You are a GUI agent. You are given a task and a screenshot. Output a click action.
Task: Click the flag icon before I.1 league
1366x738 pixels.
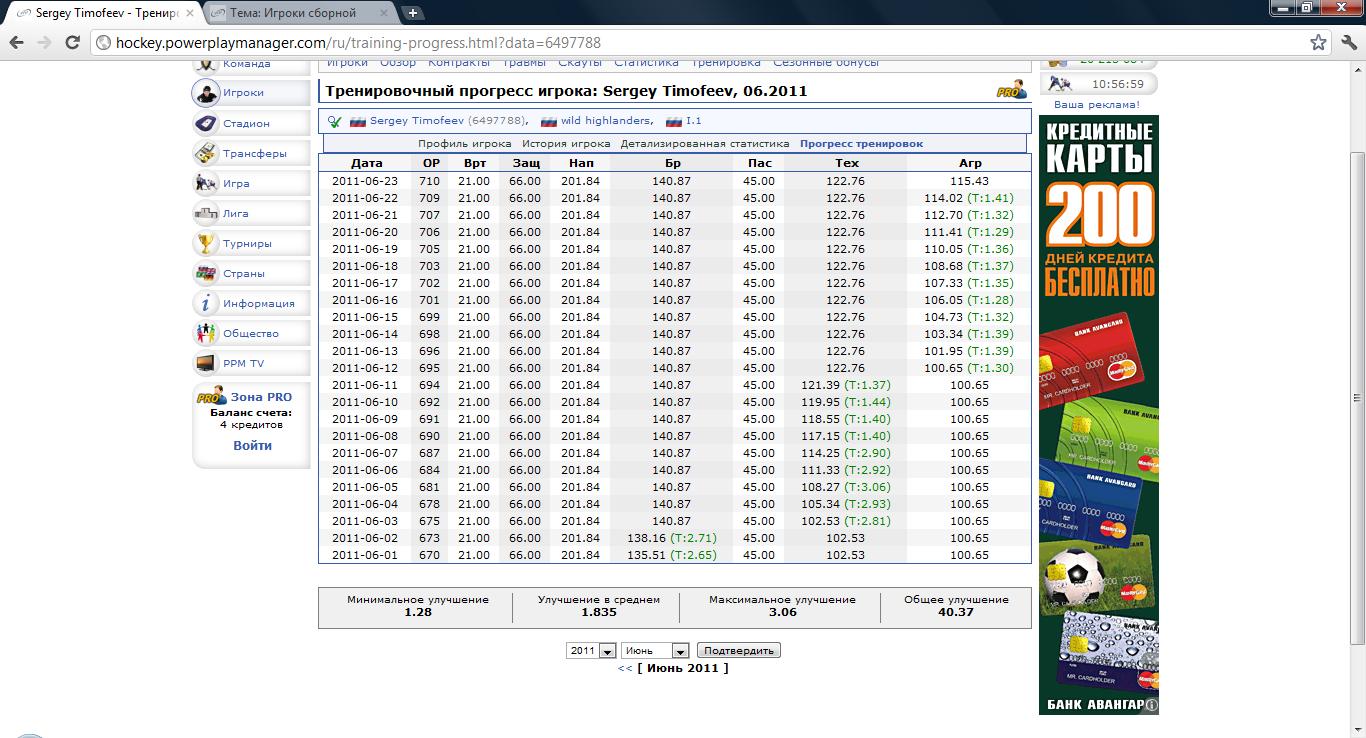point(674,121)
